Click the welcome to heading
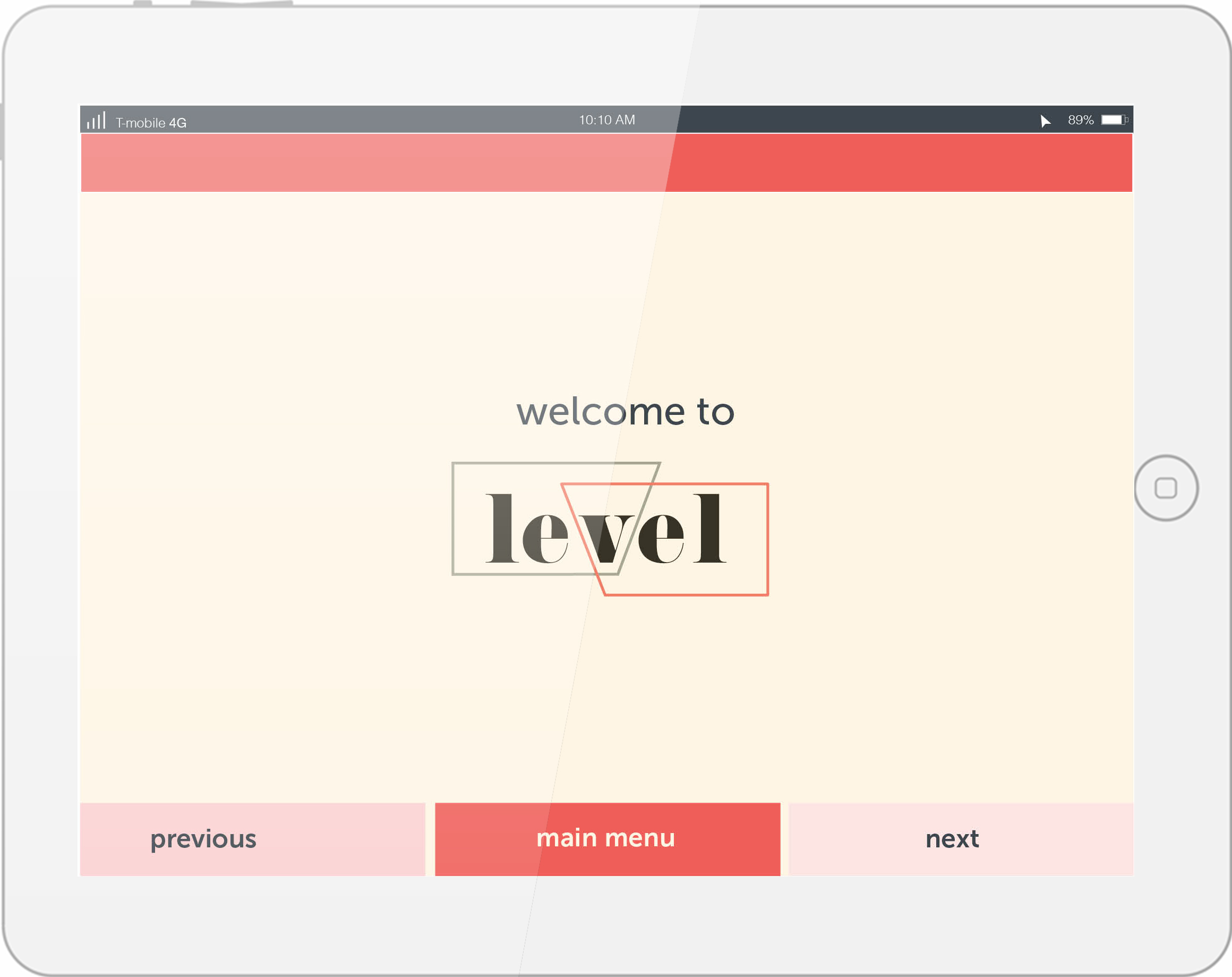1232x977 pixels. pos(625,411)
